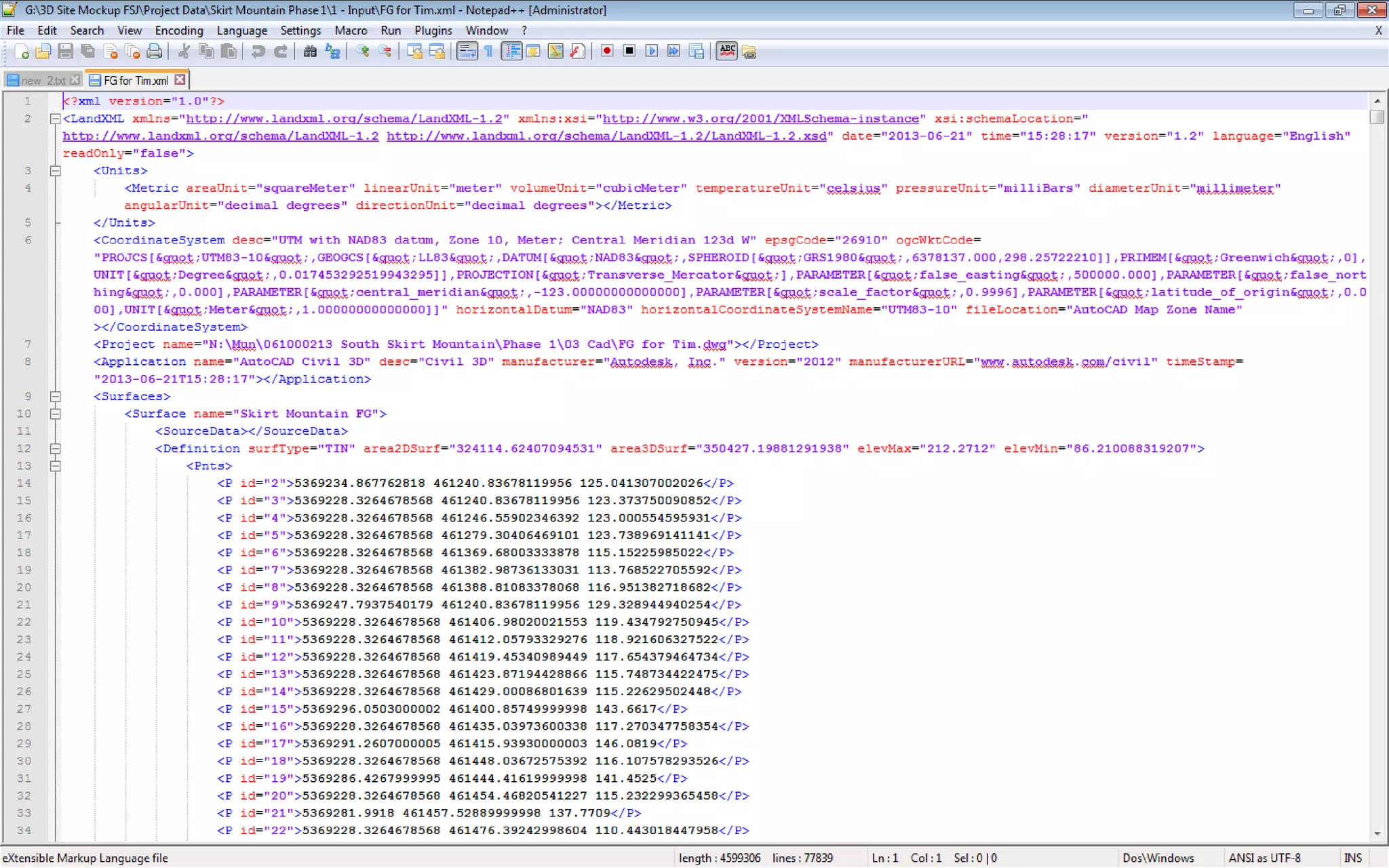Open Find with the binoculars icon
This screenshot has width=1389, height=868.
click(310, 52)
